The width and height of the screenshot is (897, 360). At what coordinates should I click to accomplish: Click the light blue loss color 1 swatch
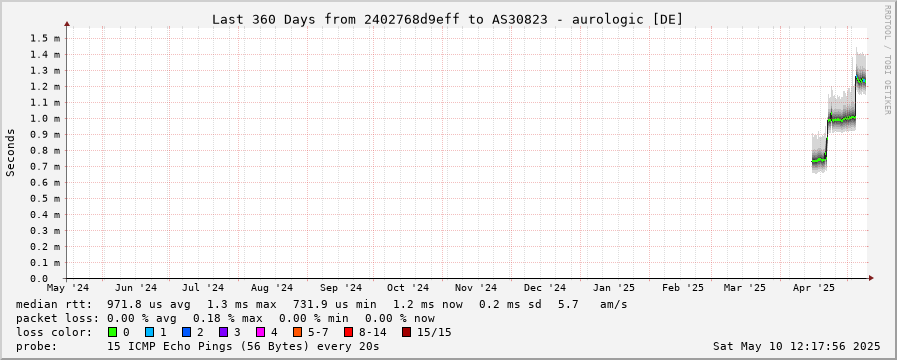click(149, 332)
